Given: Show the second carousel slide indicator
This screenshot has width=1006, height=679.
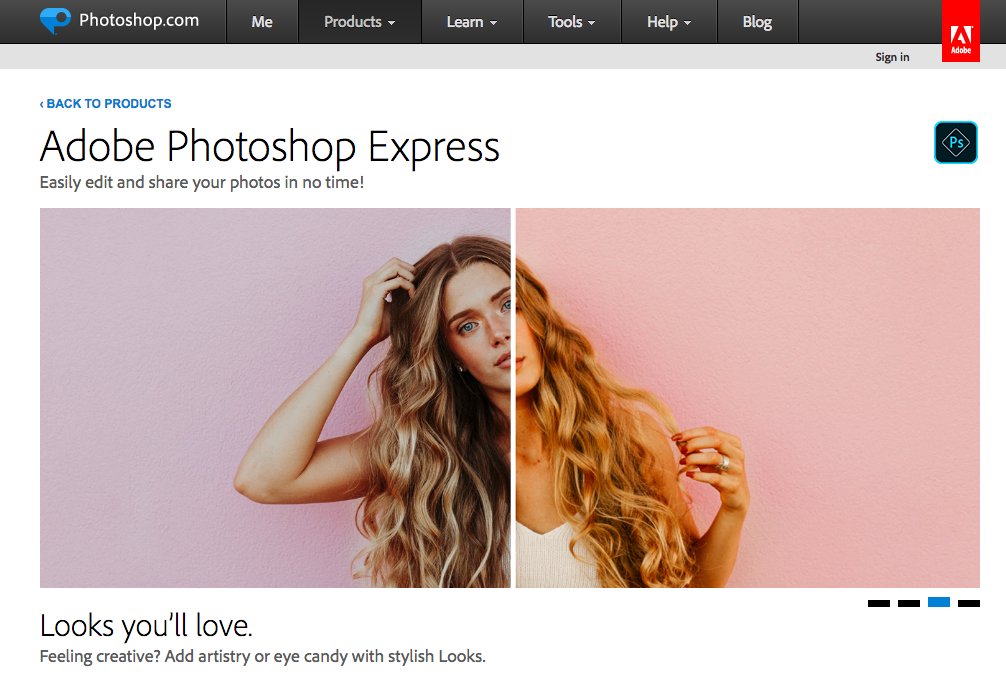Looking at the screenshot, I should 908,603.
